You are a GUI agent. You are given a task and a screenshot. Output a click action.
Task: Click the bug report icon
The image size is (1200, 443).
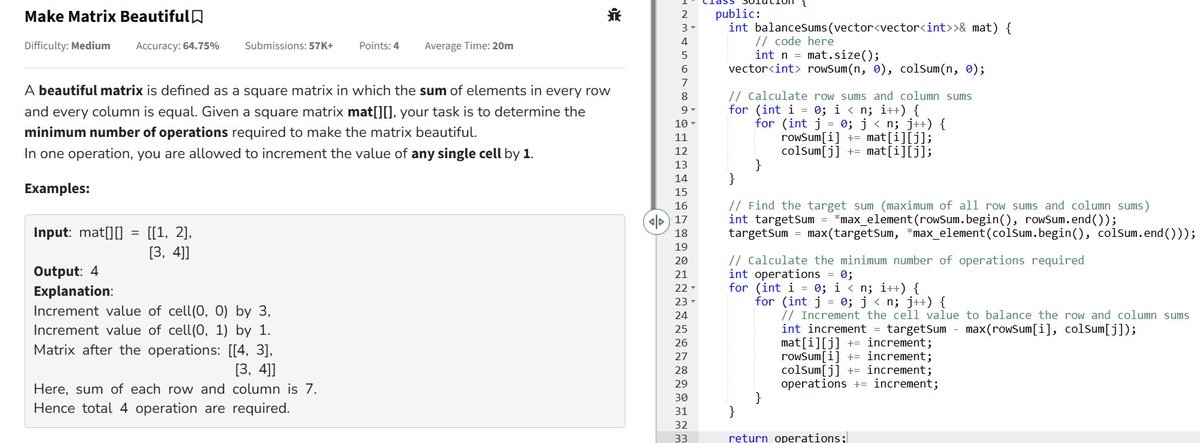(x=615, y=14)
